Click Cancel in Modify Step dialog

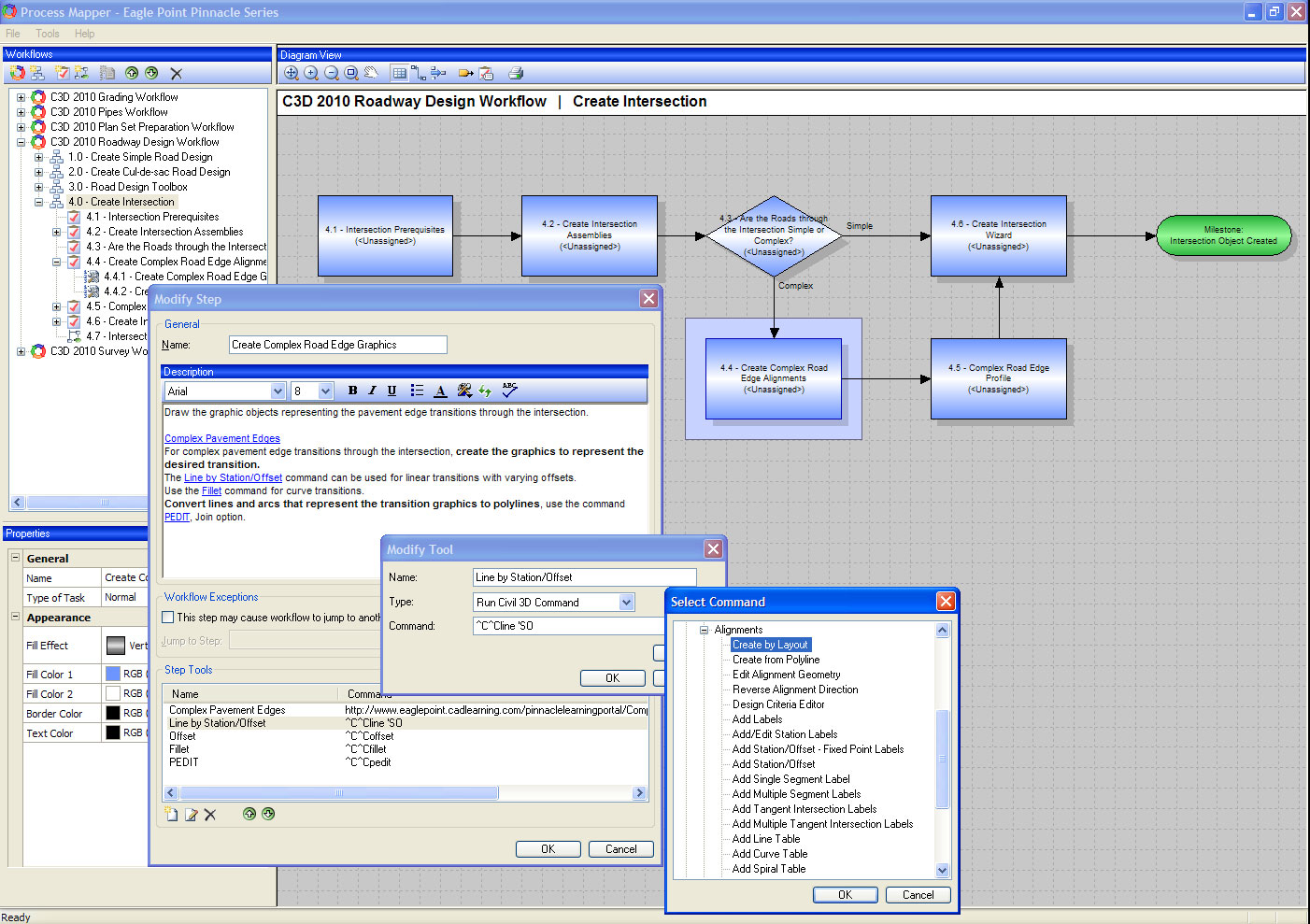point(620,849)
